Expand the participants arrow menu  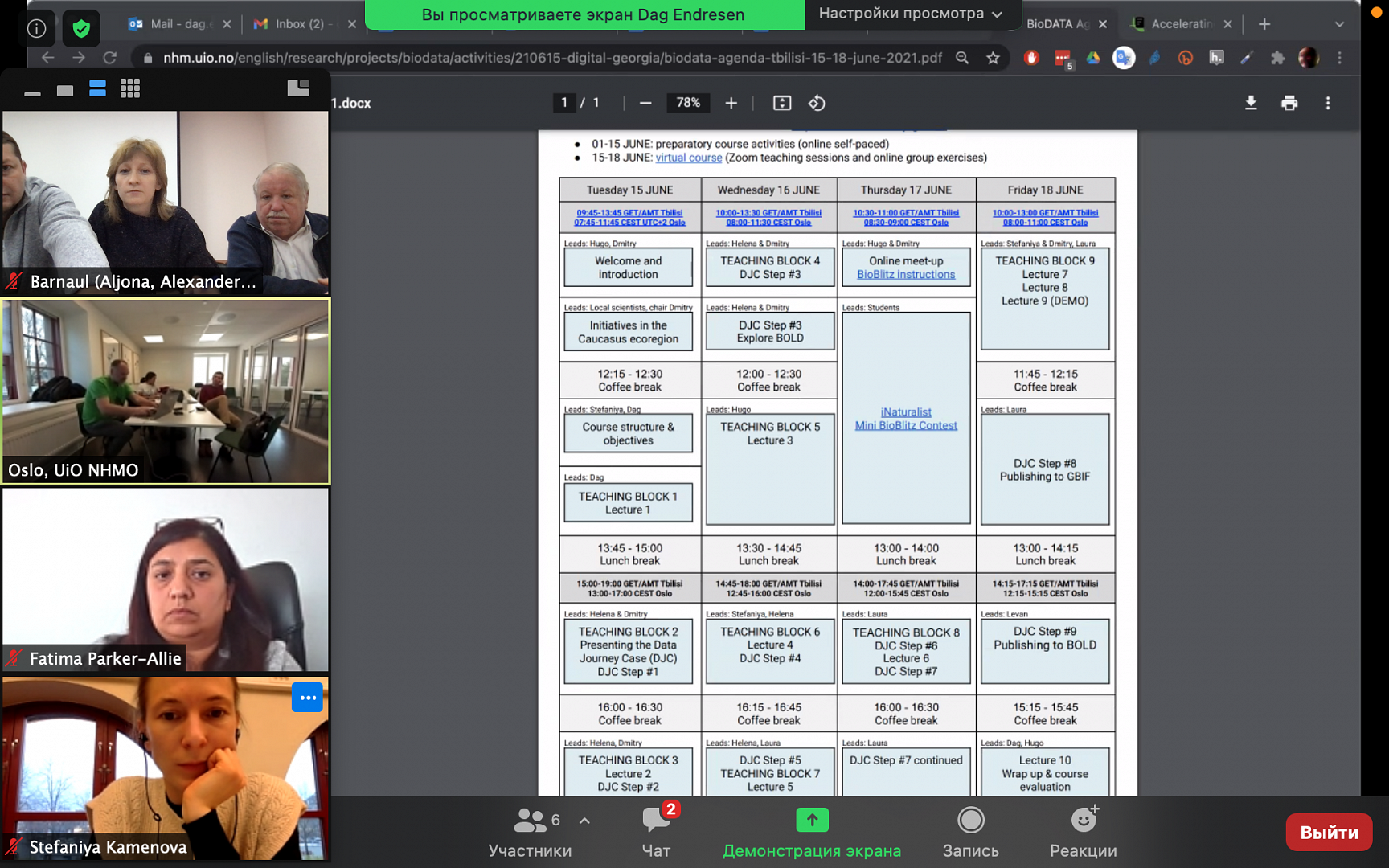(584, 821)
